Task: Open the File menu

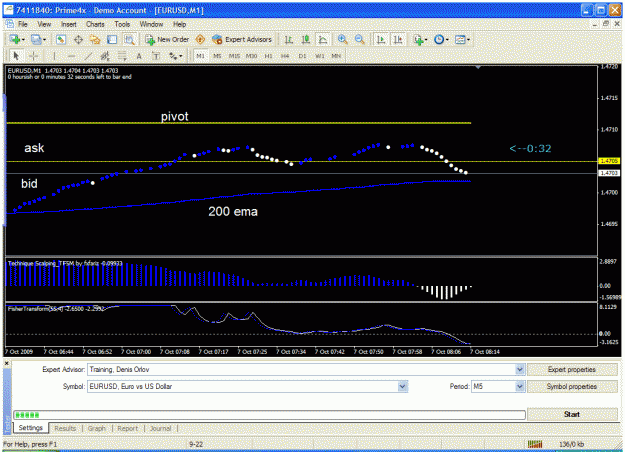Action: pos(23,24)
